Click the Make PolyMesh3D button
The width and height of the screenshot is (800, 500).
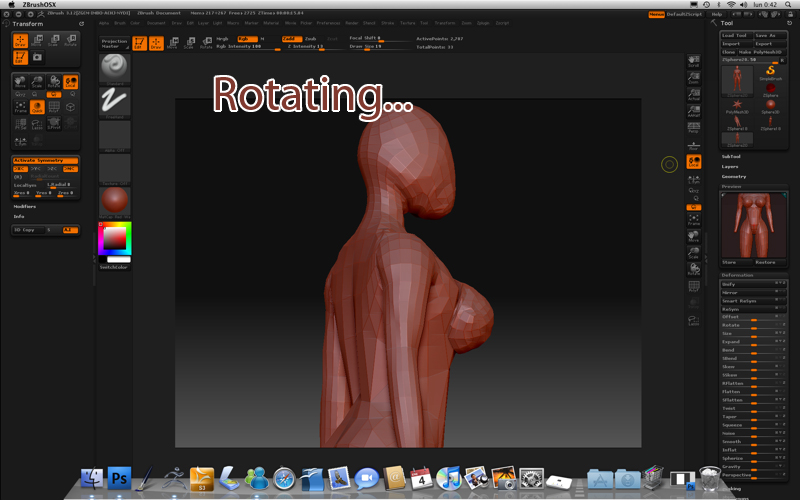pyautogui.click(x=762, y=52)
